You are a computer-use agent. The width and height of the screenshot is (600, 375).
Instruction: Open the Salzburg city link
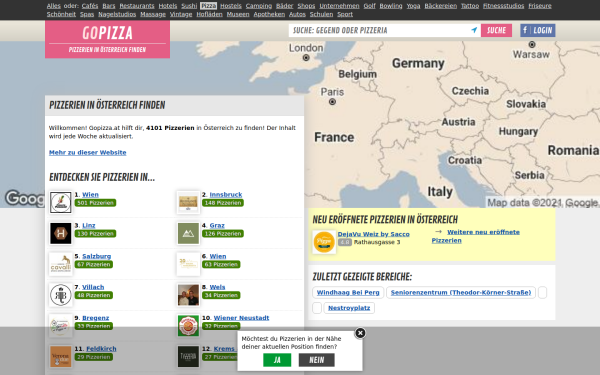[x=96, y=256]
